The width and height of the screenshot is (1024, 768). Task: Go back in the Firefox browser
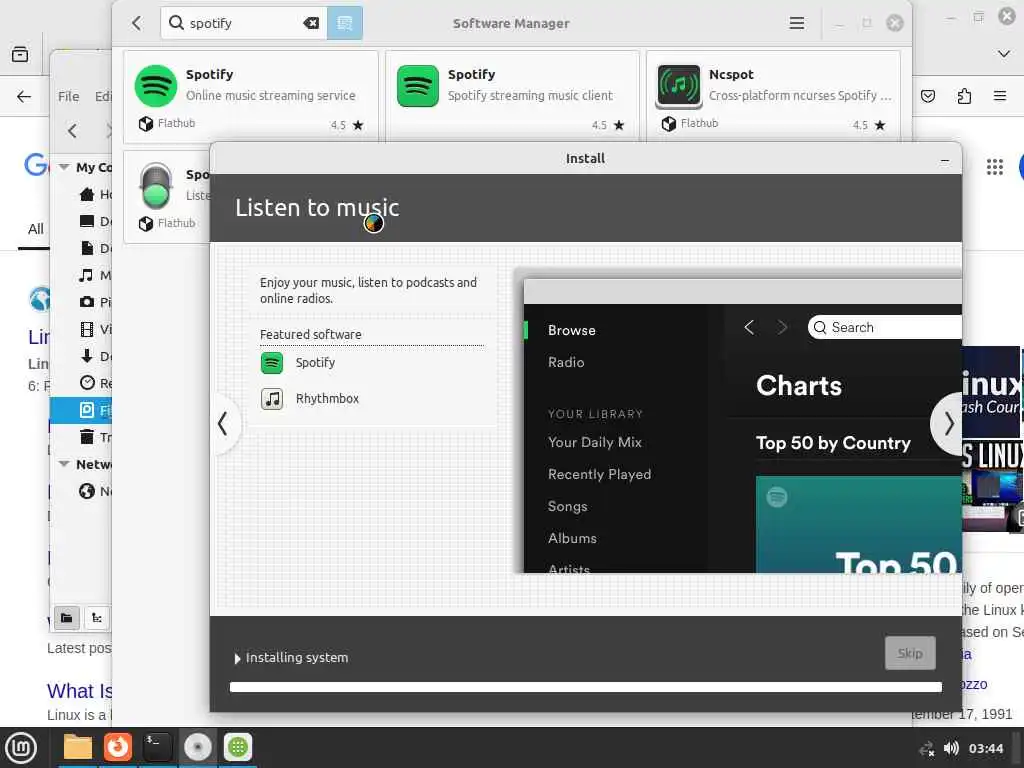pyautogui.click(x=24, y=97)
